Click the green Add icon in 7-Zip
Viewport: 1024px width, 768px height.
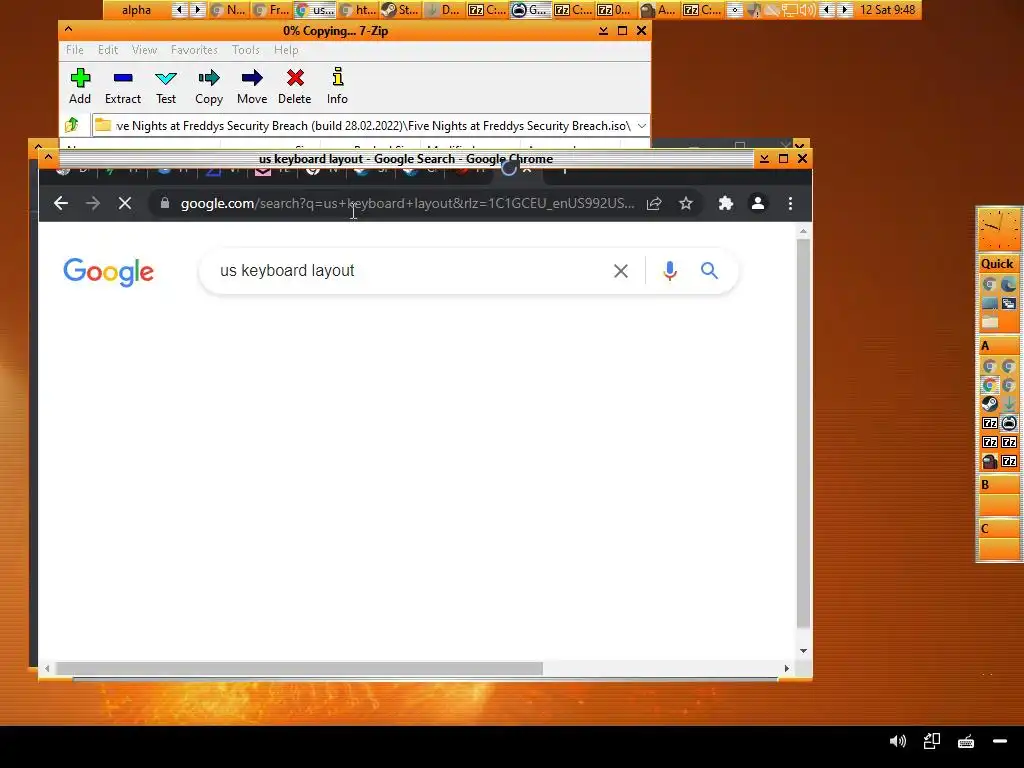click(80, 78)
